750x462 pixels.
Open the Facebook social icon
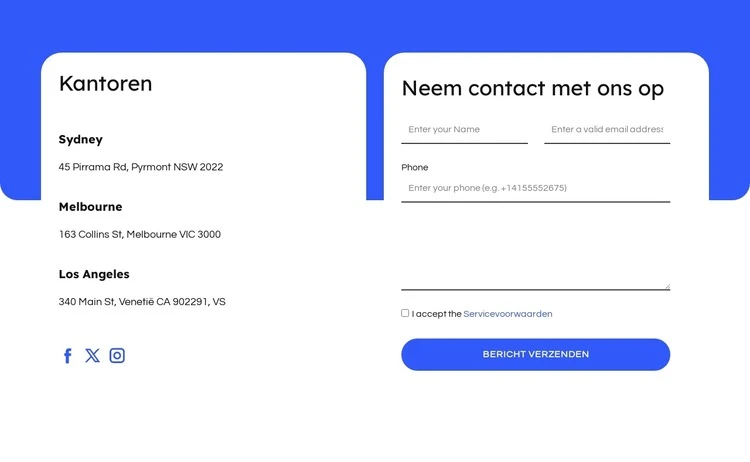click(68, 356)
